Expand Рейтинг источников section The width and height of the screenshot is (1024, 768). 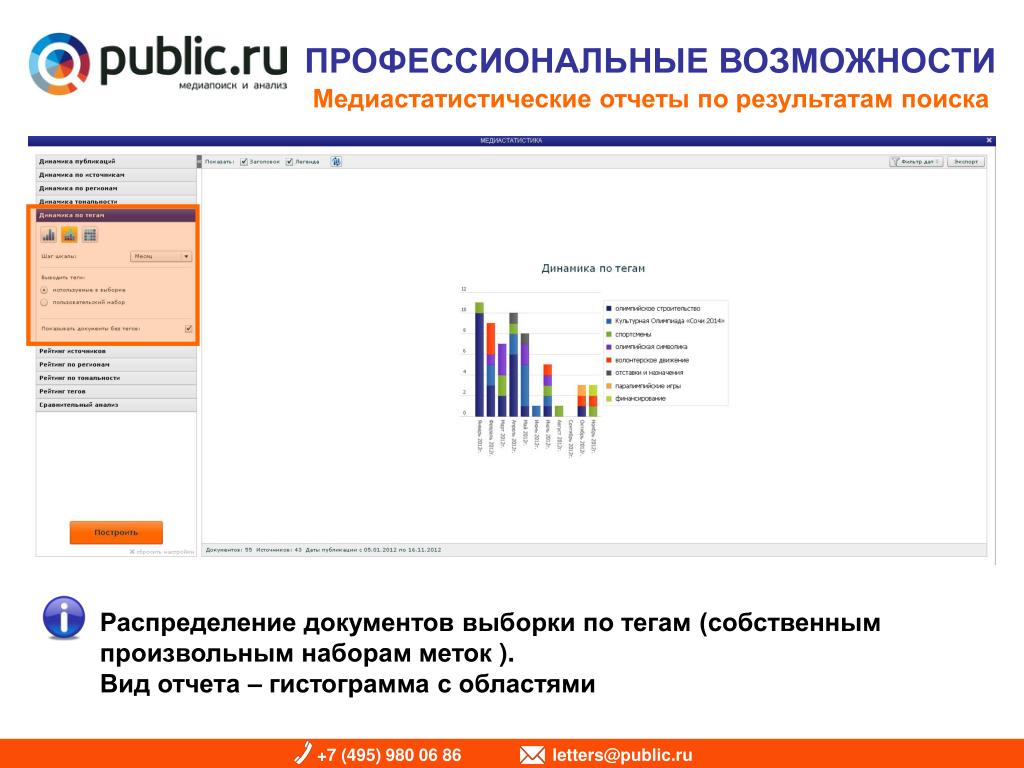tap(116, 351)
